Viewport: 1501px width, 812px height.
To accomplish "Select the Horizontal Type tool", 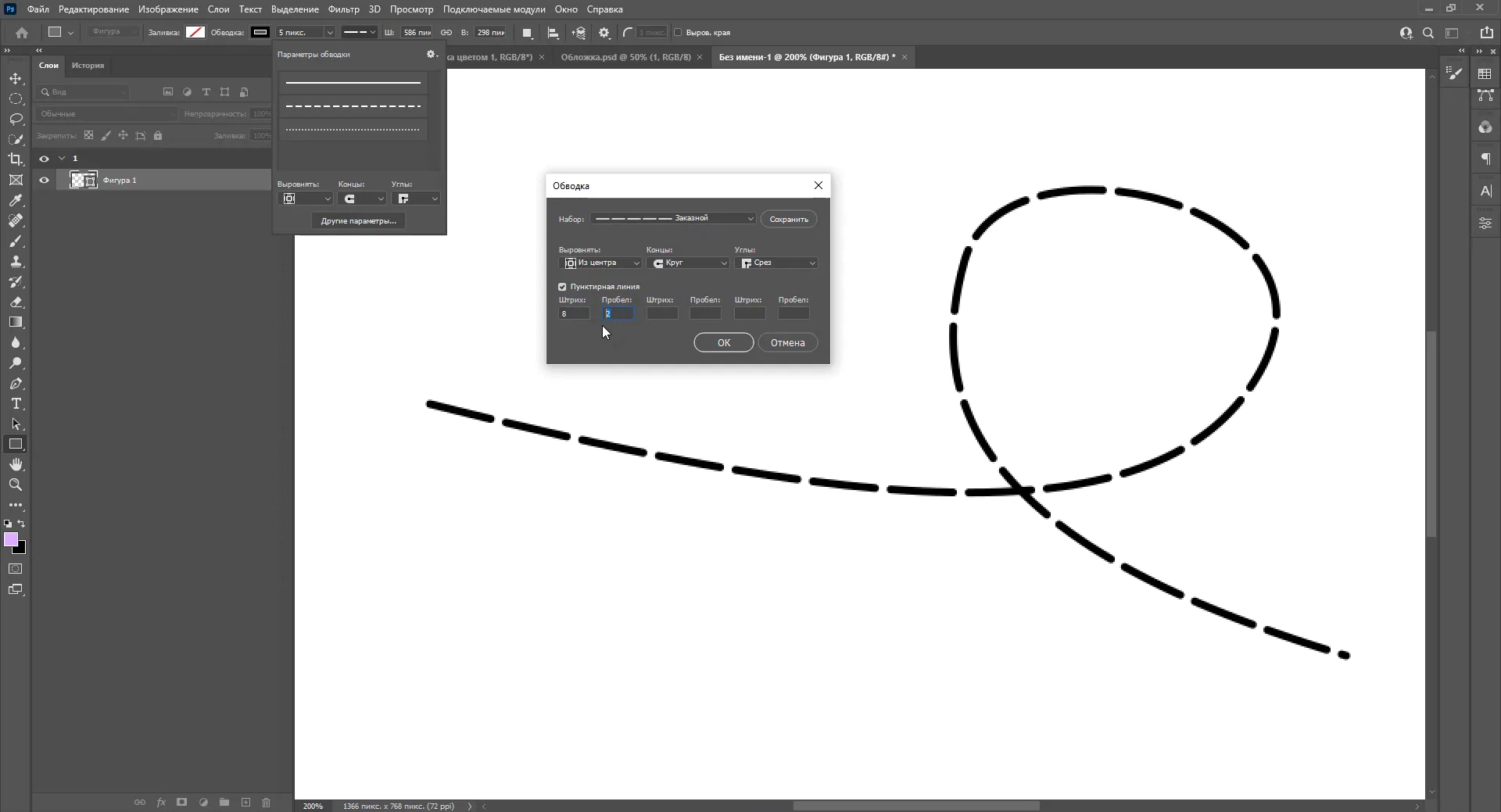I will [x=16, y=404].
